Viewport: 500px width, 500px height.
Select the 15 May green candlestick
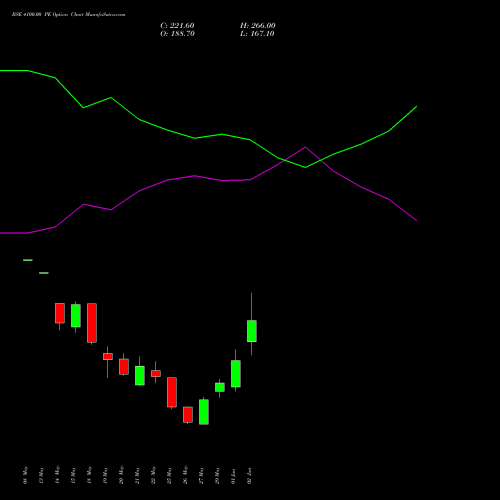coord(76,315)
